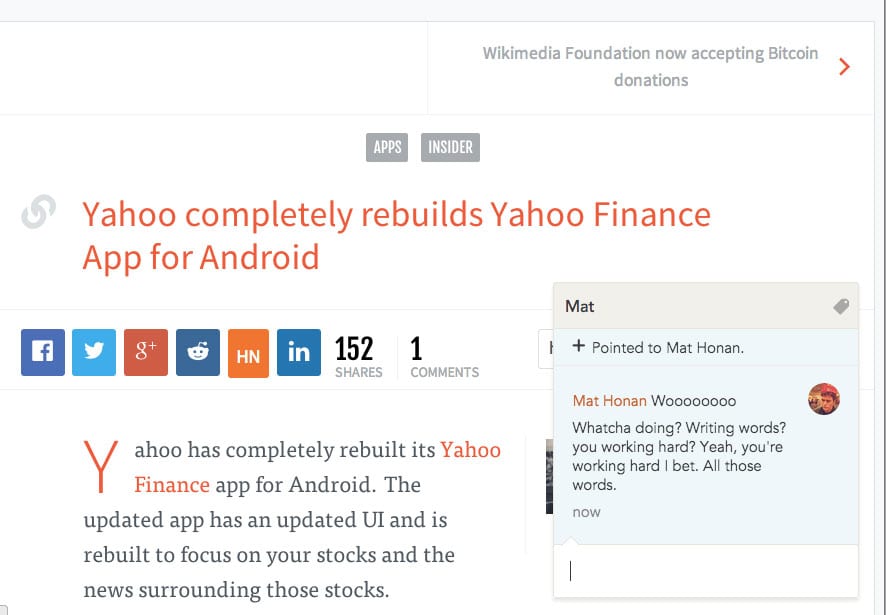The width and height of the screenshot is (886, 615).
Task: Submit to Hacker News HN icon
Action: (248, 353)
